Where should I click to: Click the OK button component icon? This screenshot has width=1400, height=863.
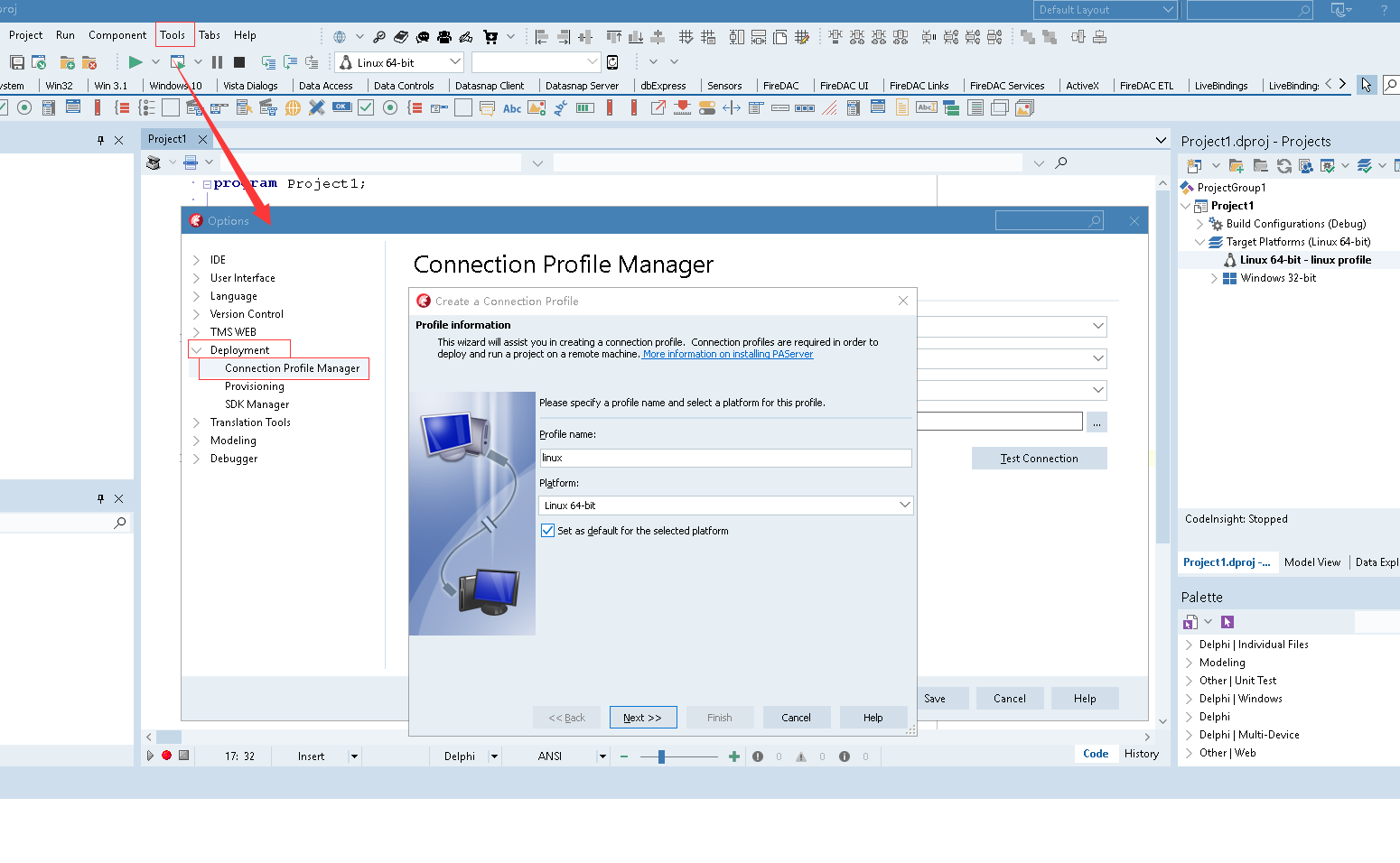pyautogui.click(x=341, y=107)
